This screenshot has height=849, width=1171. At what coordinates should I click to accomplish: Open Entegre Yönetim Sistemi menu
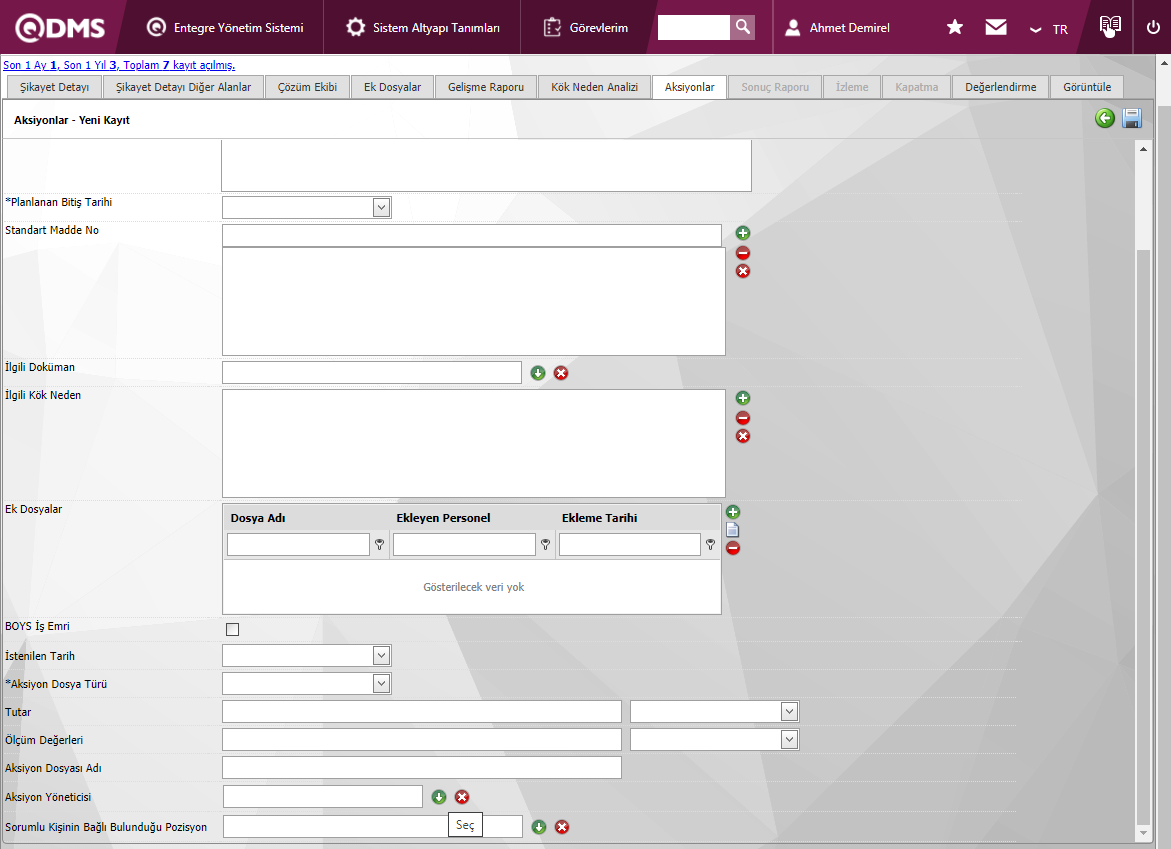(225, 28)
